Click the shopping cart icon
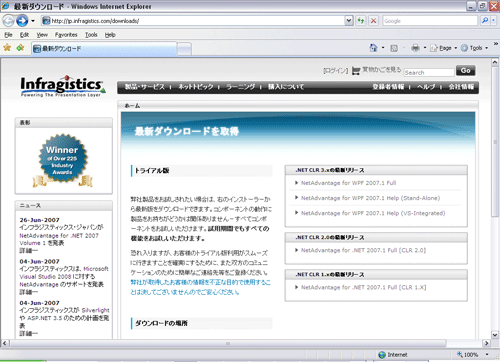Image resolution: width=500 pixels, height=362 pixels. [356, 70]
